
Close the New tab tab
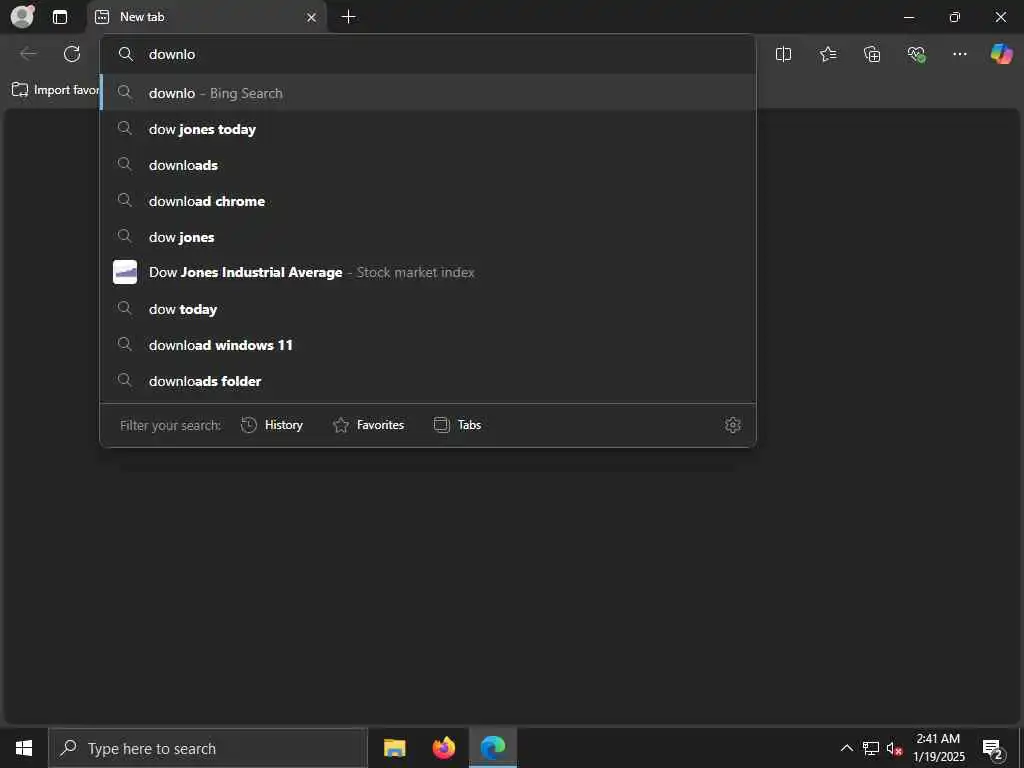[x=312, y=18]
